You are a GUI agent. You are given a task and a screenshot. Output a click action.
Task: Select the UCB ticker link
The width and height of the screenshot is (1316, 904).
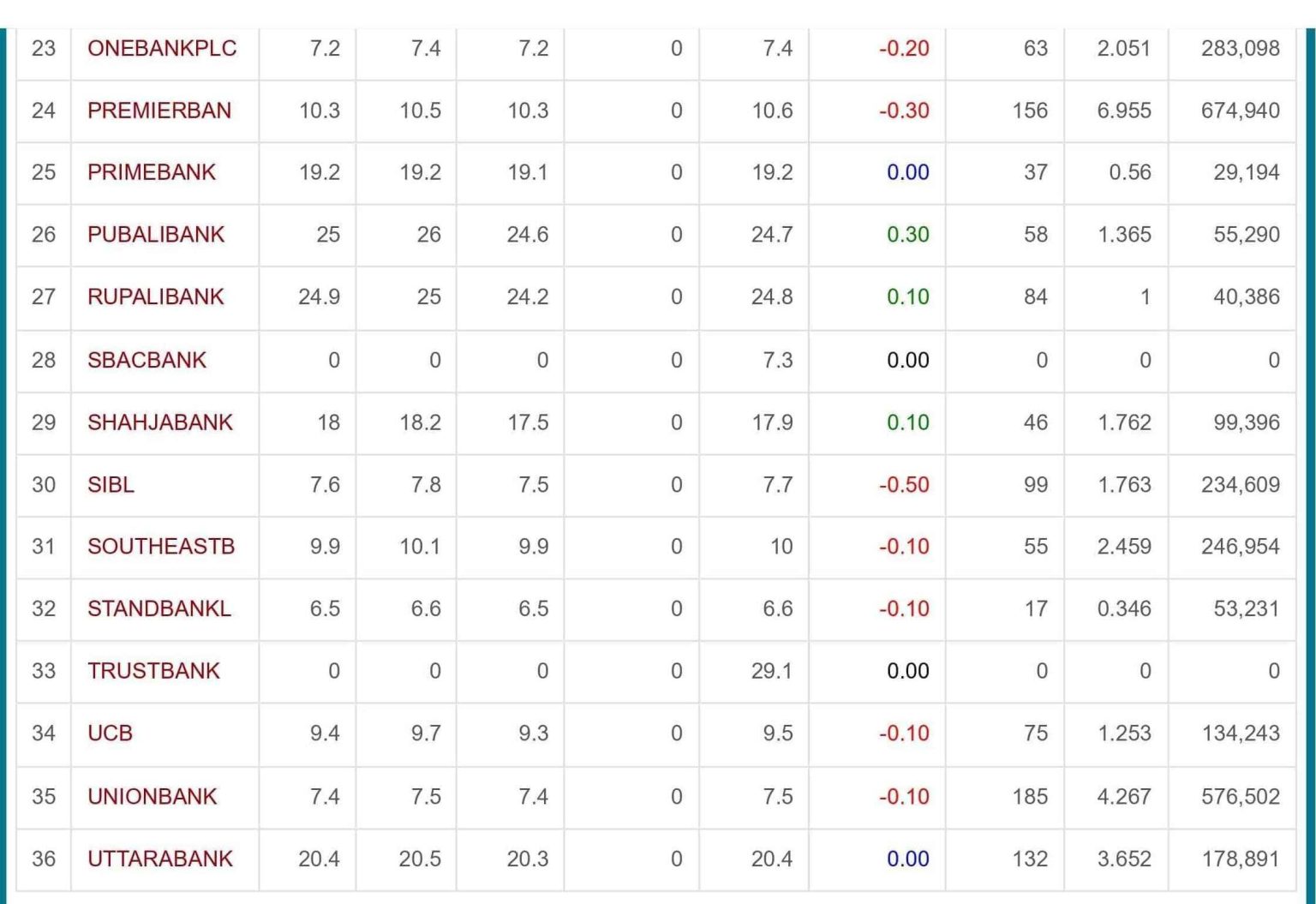click(110, 733)
